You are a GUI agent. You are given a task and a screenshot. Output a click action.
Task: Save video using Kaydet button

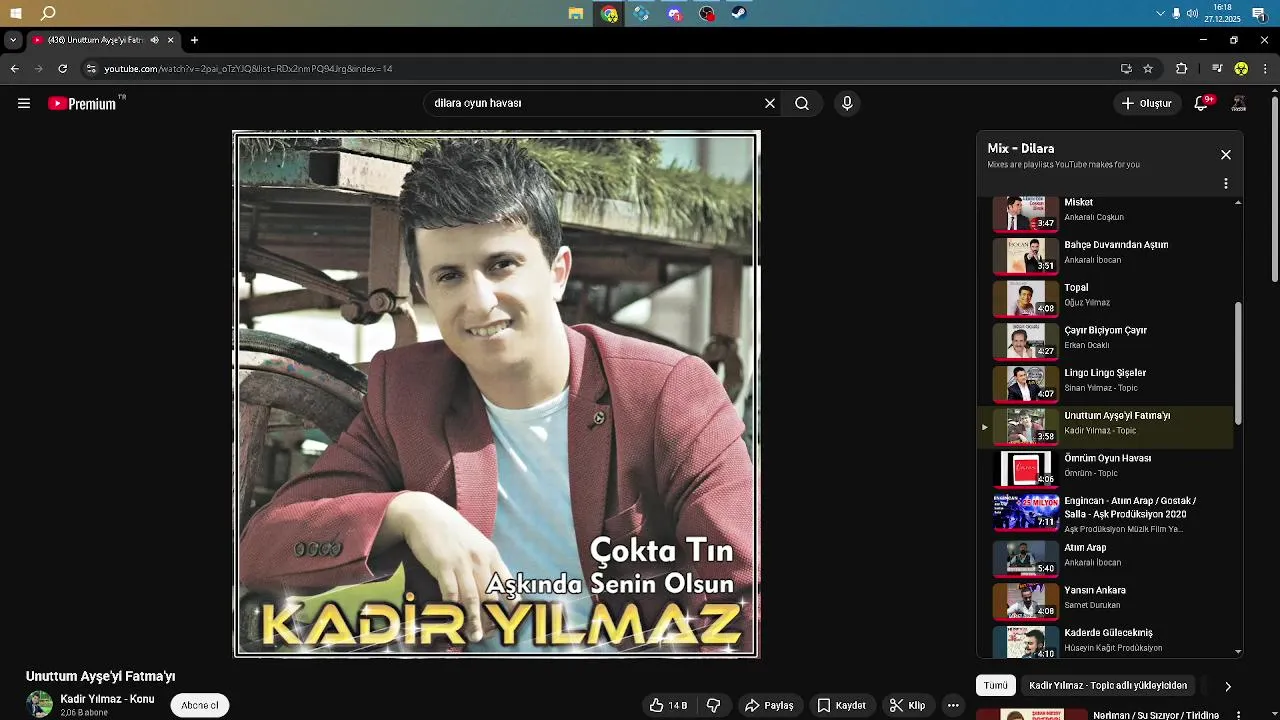[x=841, y=705]
